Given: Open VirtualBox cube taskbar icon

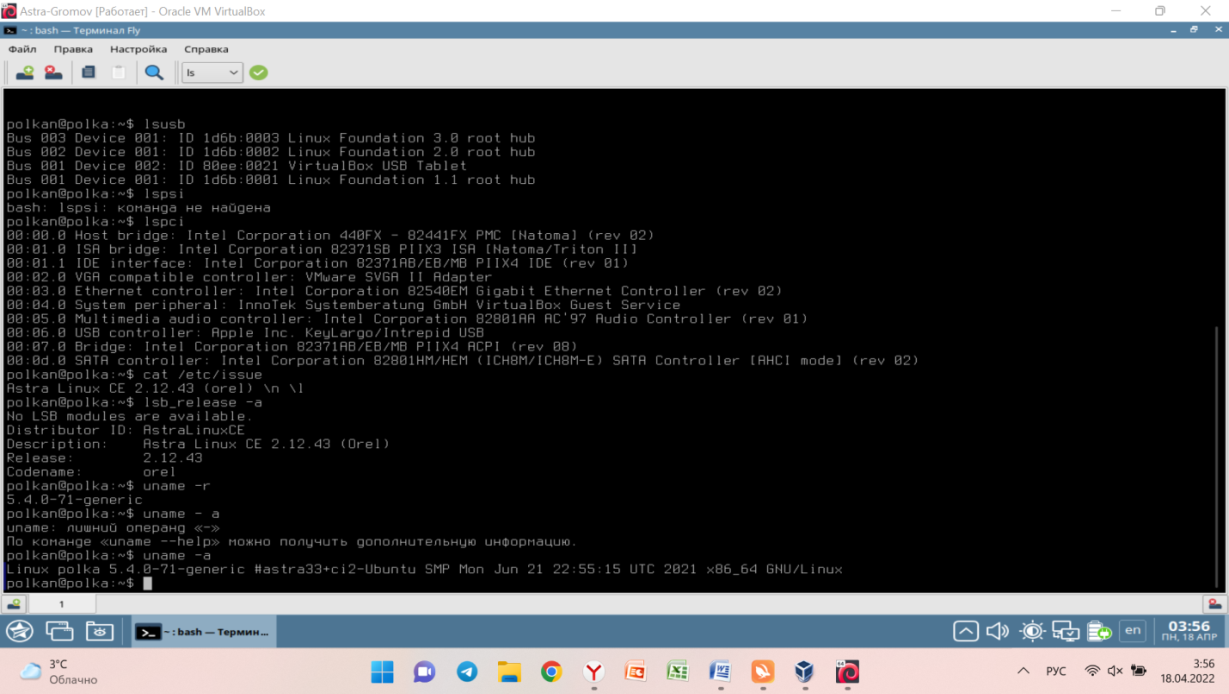Looking at the screenshot, I should coord(804,671).
